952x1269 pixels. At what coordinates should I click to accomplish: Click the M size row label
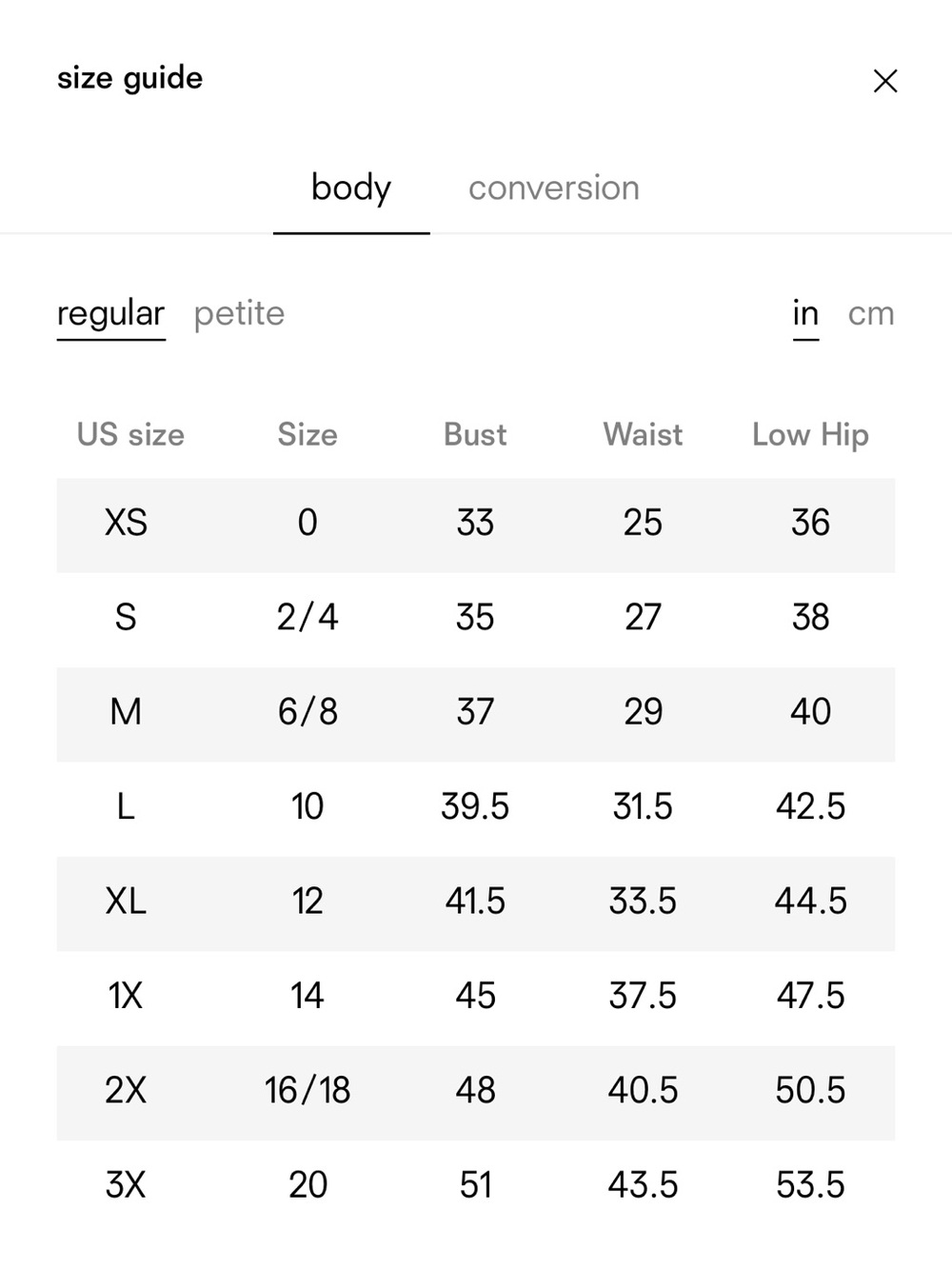pos(126,712)
